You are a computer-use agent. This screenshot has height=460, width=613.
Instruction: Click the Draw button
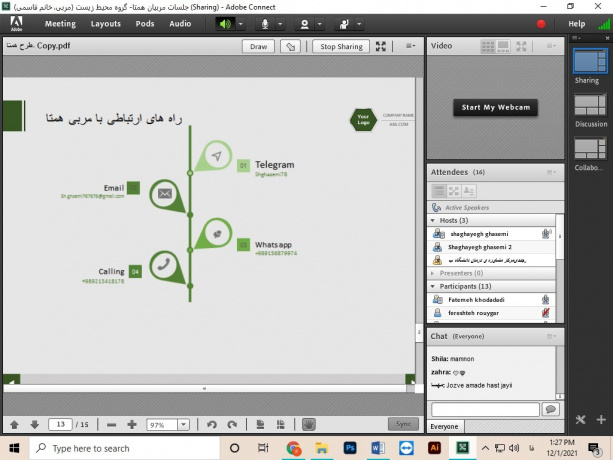click(258, 47)
